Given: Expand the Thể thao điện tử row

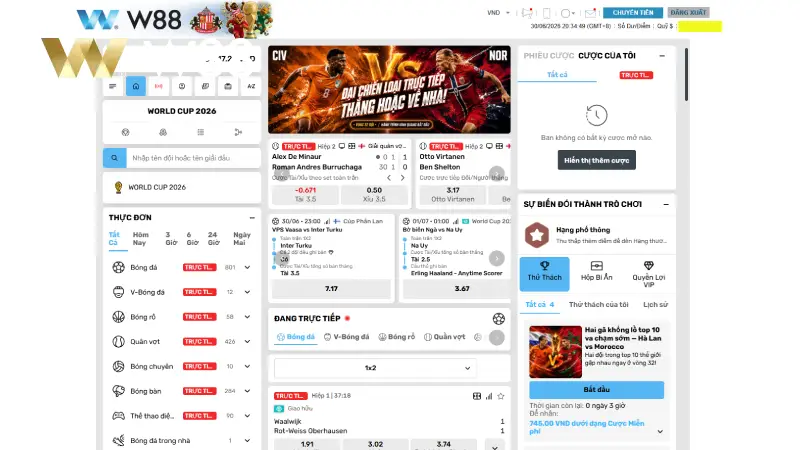Looking at the screenshot, I should click(x=247, y=416).
